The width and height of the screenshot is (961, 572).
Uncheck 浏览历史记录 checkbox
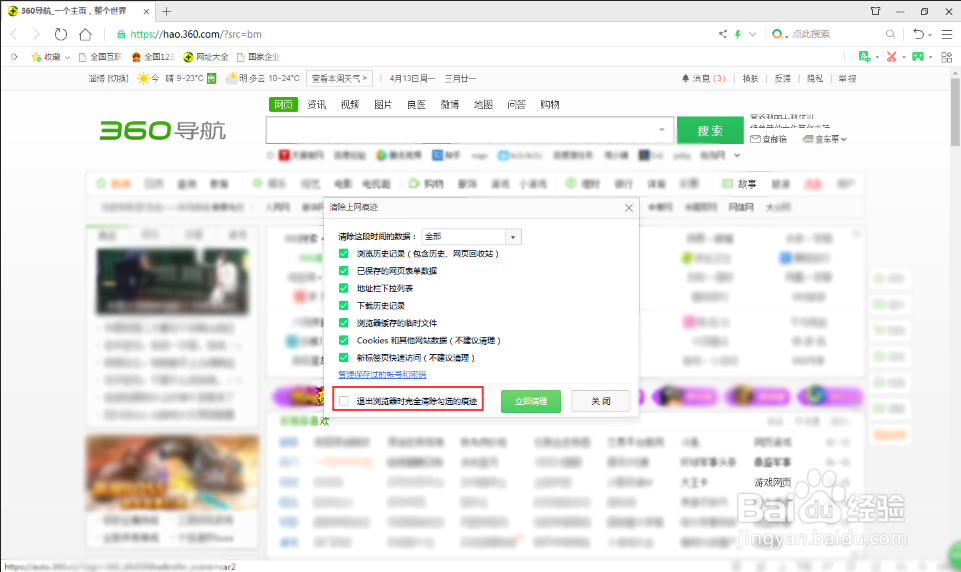coord(343,253)
